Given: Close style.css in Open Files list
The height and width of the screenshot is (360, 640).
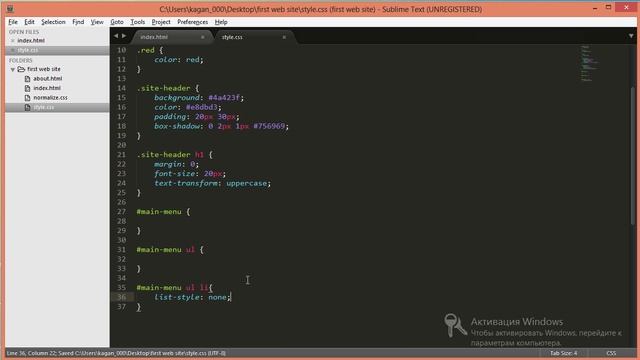Looking at the screenshot, I should click(x=13, y=50).
